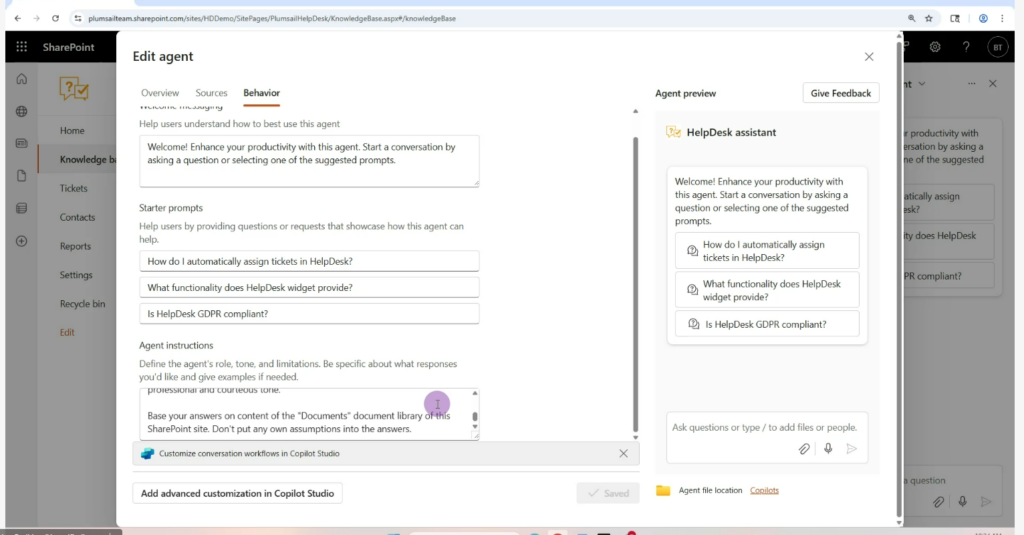This screenshot has height=535, width=1024.
Task: Click the Behavior panel scrollbar
Action: [635, 284]
